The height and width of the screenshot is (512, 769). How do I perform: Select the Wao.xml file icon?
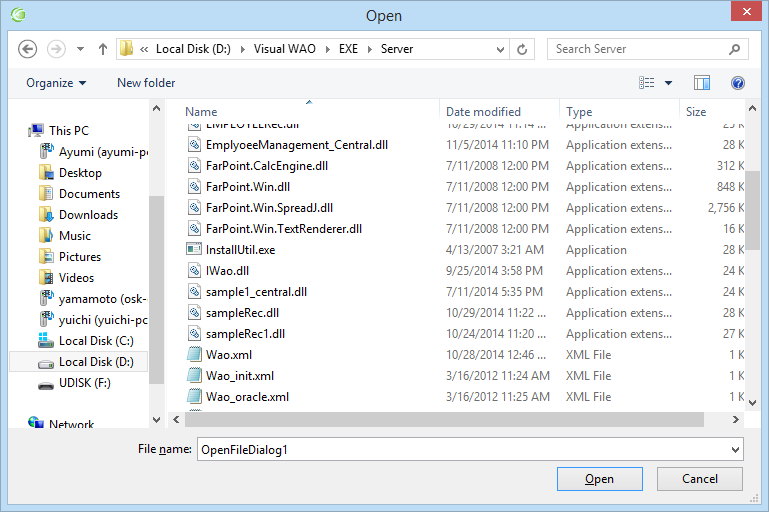pos(195,355)
